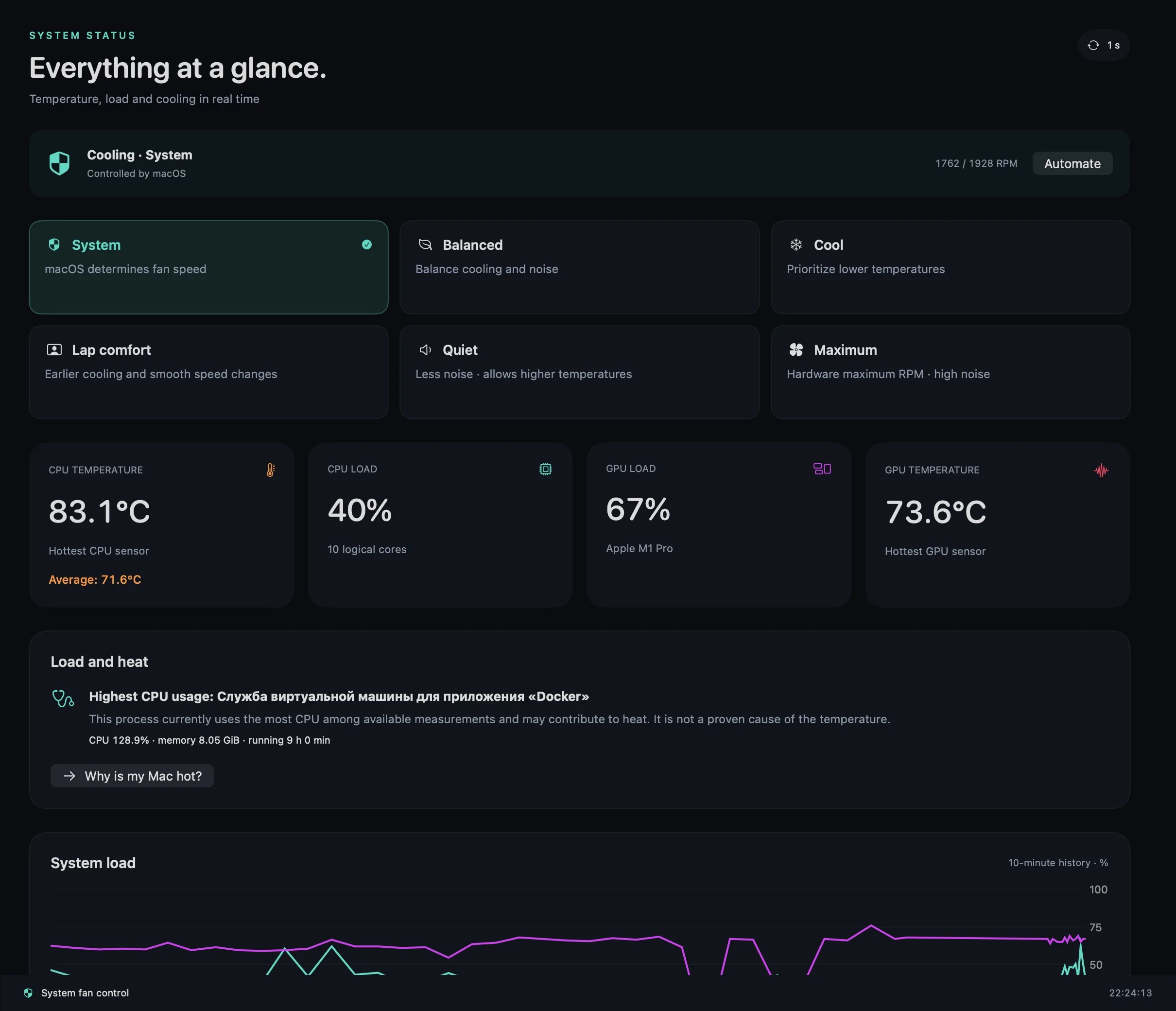The image size is (1176, 1011).
Task: Click the 10 logical cores label
Action: point(366,550)
